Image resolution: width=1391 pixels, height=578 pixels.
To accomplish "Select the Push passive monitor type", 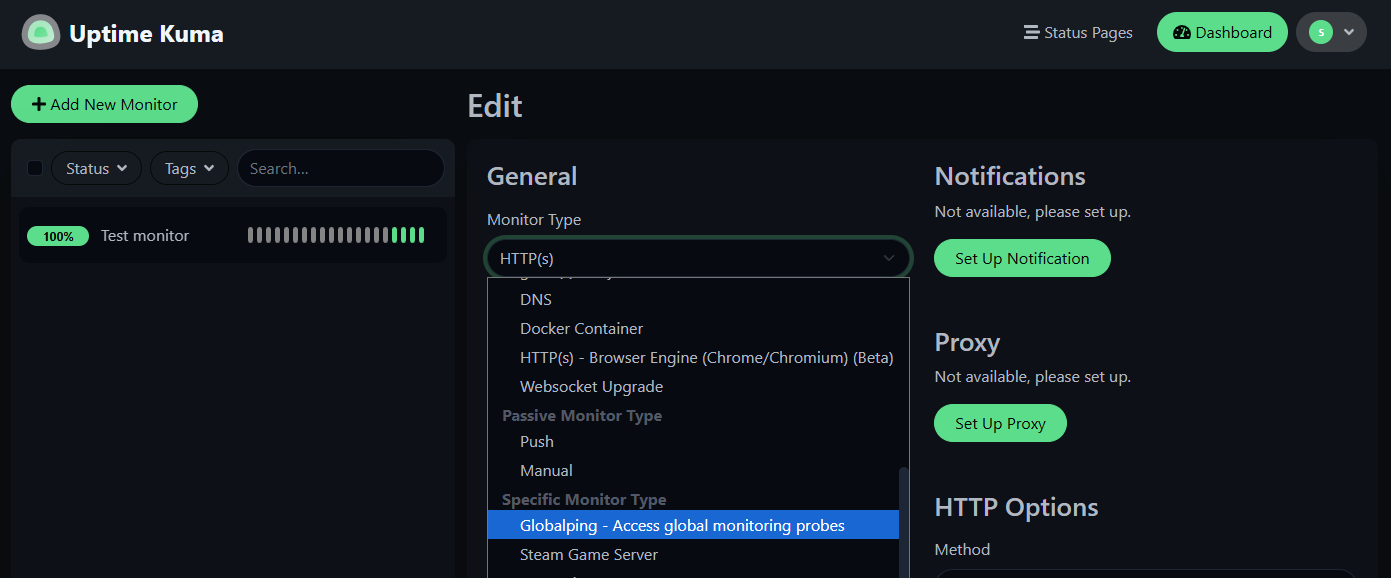I will click(536, 441).
